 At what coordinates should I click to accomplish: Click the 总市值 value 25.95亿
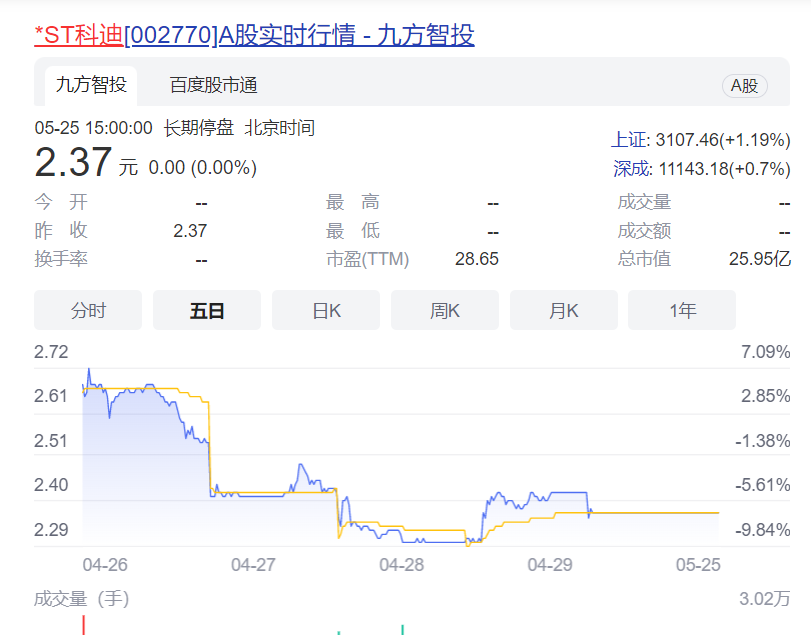tap(759, 259)
